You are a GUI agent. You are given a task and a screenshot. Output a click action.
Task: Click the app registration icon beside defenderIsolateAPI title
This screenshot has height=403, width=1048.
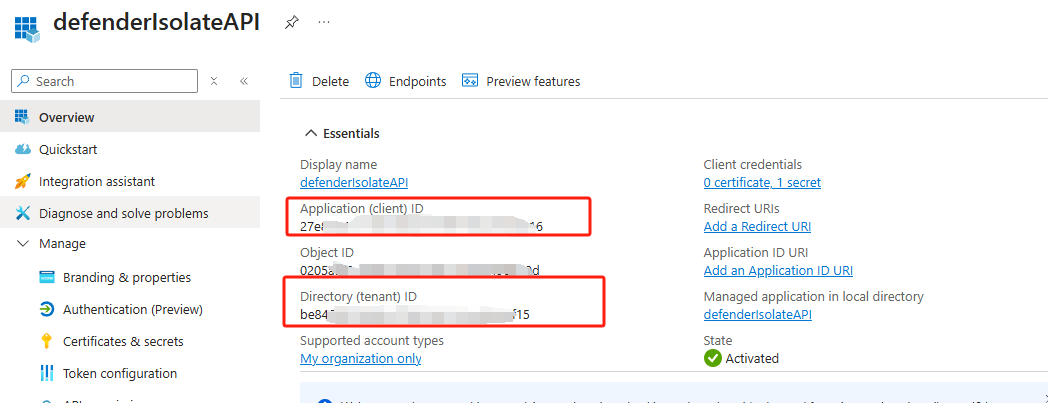[27, 27]
